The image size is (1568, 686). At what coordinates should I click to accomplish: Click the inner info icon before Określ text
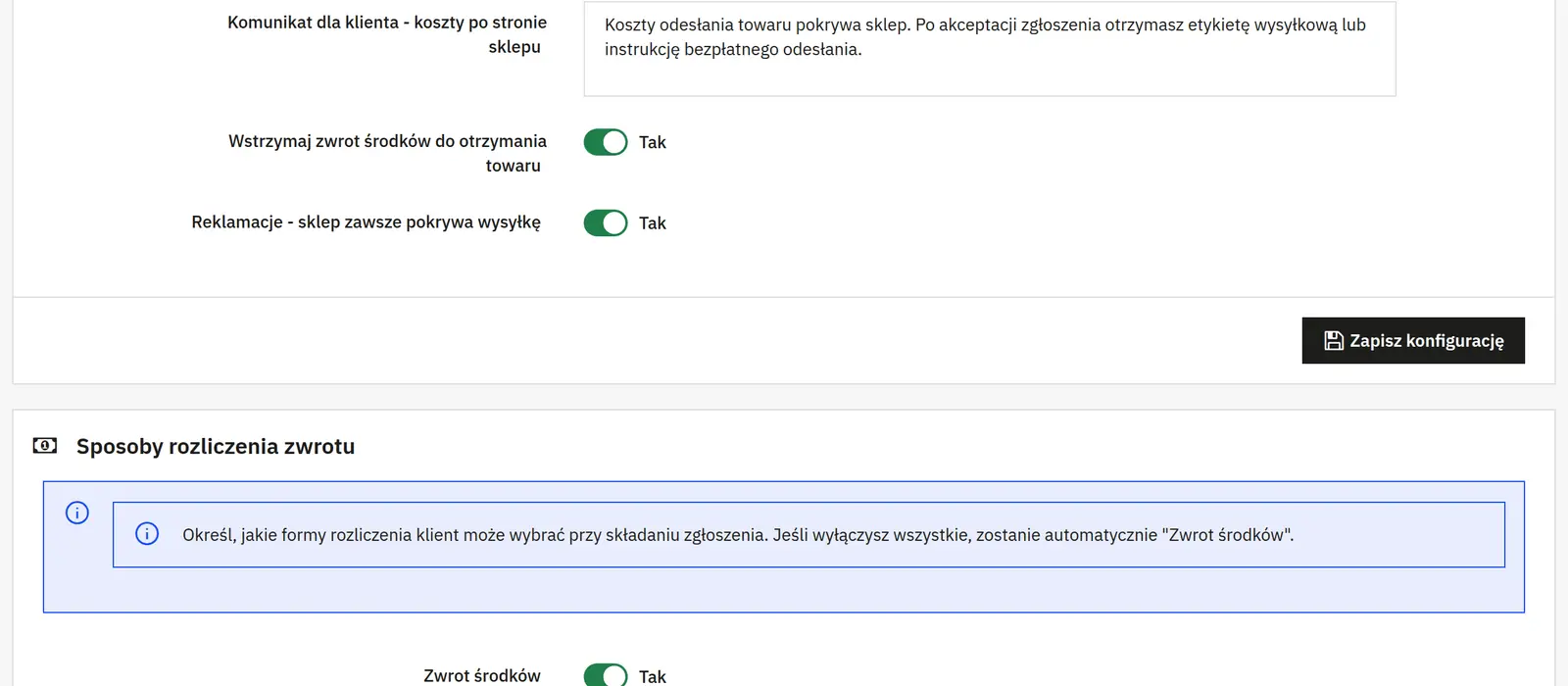click(x=147, y=534)
